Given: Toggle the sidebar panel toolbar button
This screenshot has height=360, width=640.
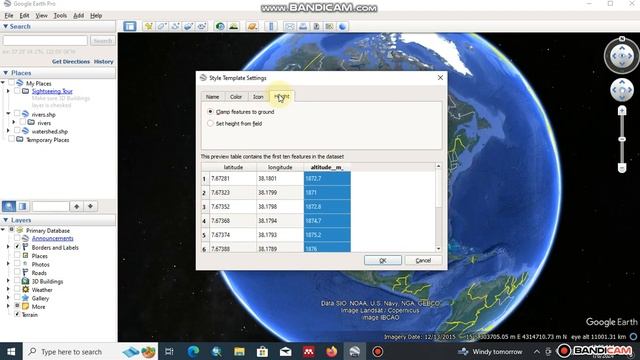Looking at the screenshot, I should pyautogui.click(x=130, y=27).
